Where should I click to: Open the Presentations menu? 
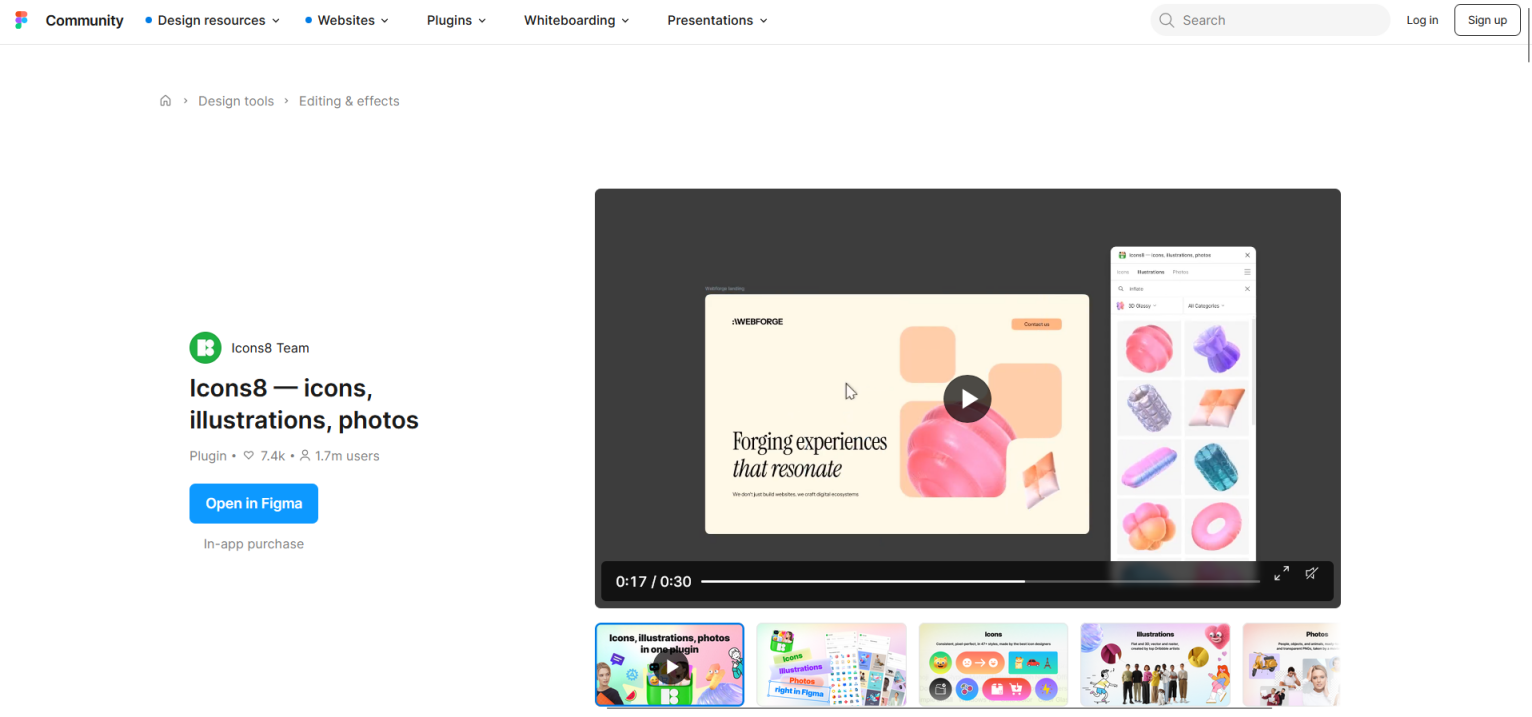[717, 20]
